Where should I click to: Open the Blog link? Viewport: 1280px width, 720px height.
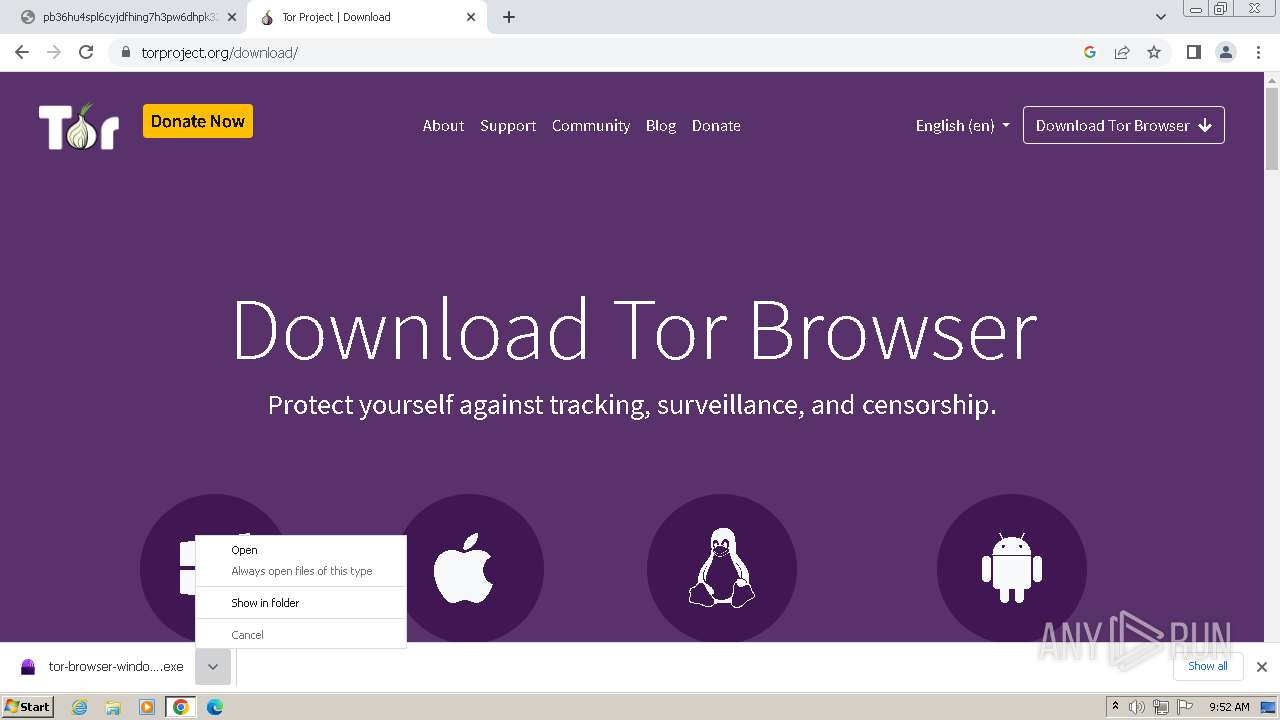[661, 125]
